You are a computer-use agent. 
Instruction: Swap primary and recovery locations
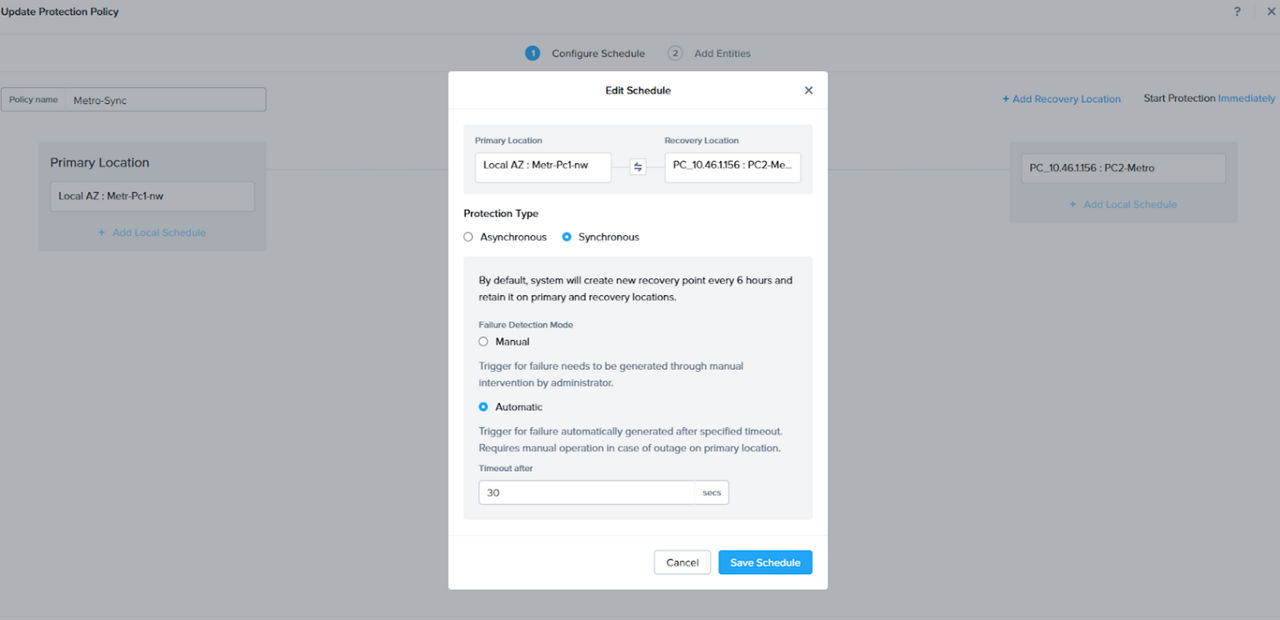(637, 167)
